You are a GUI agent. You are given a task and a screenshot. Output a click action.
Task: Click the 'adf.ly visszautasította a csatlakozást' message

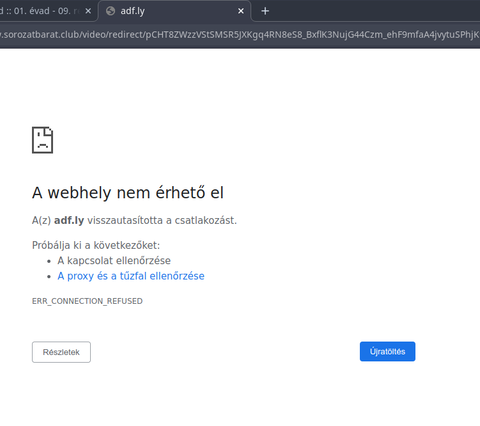[x=134, y=220]
